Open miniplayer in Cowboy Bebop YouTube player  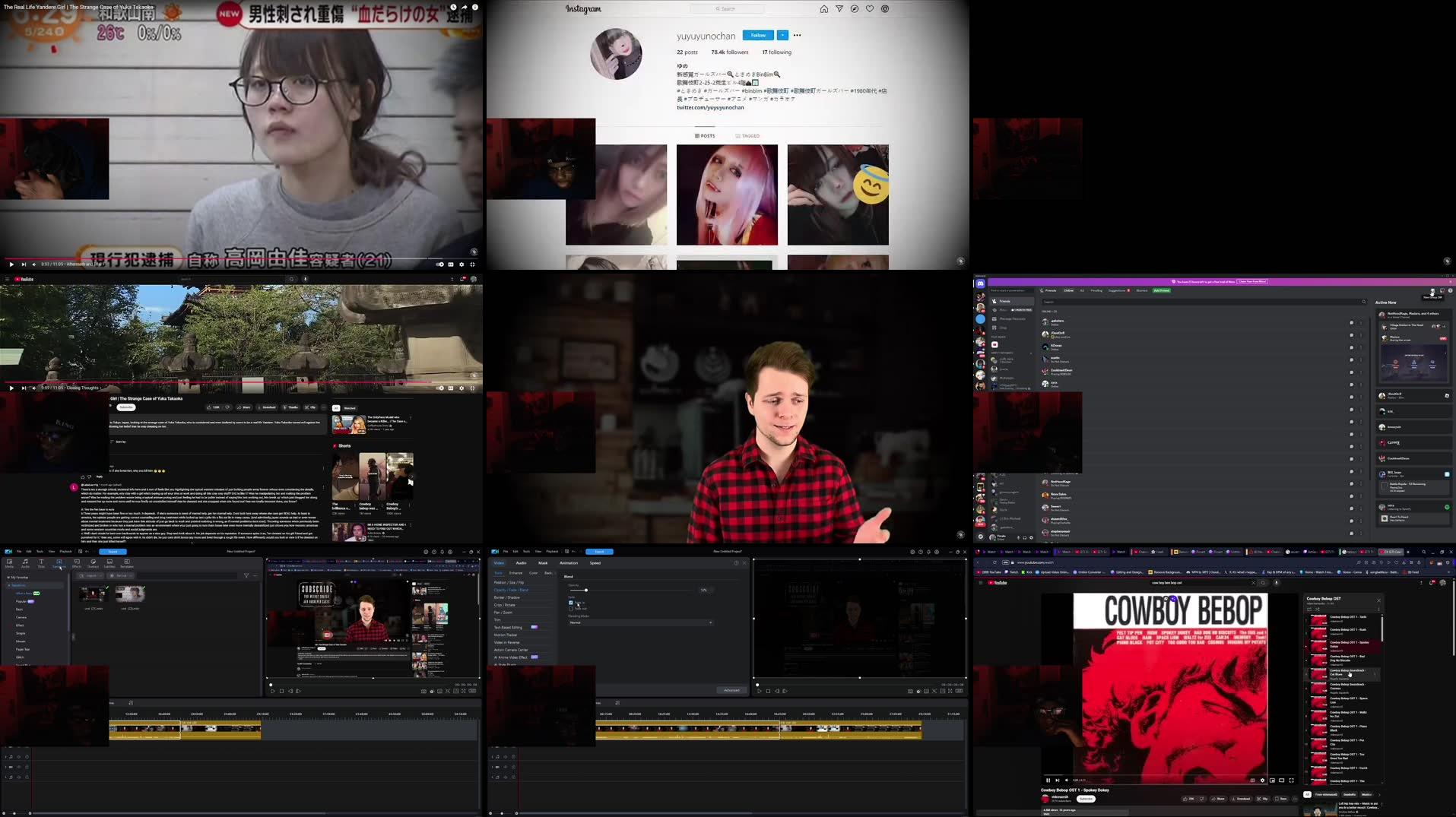click(x=1272, y=780)
